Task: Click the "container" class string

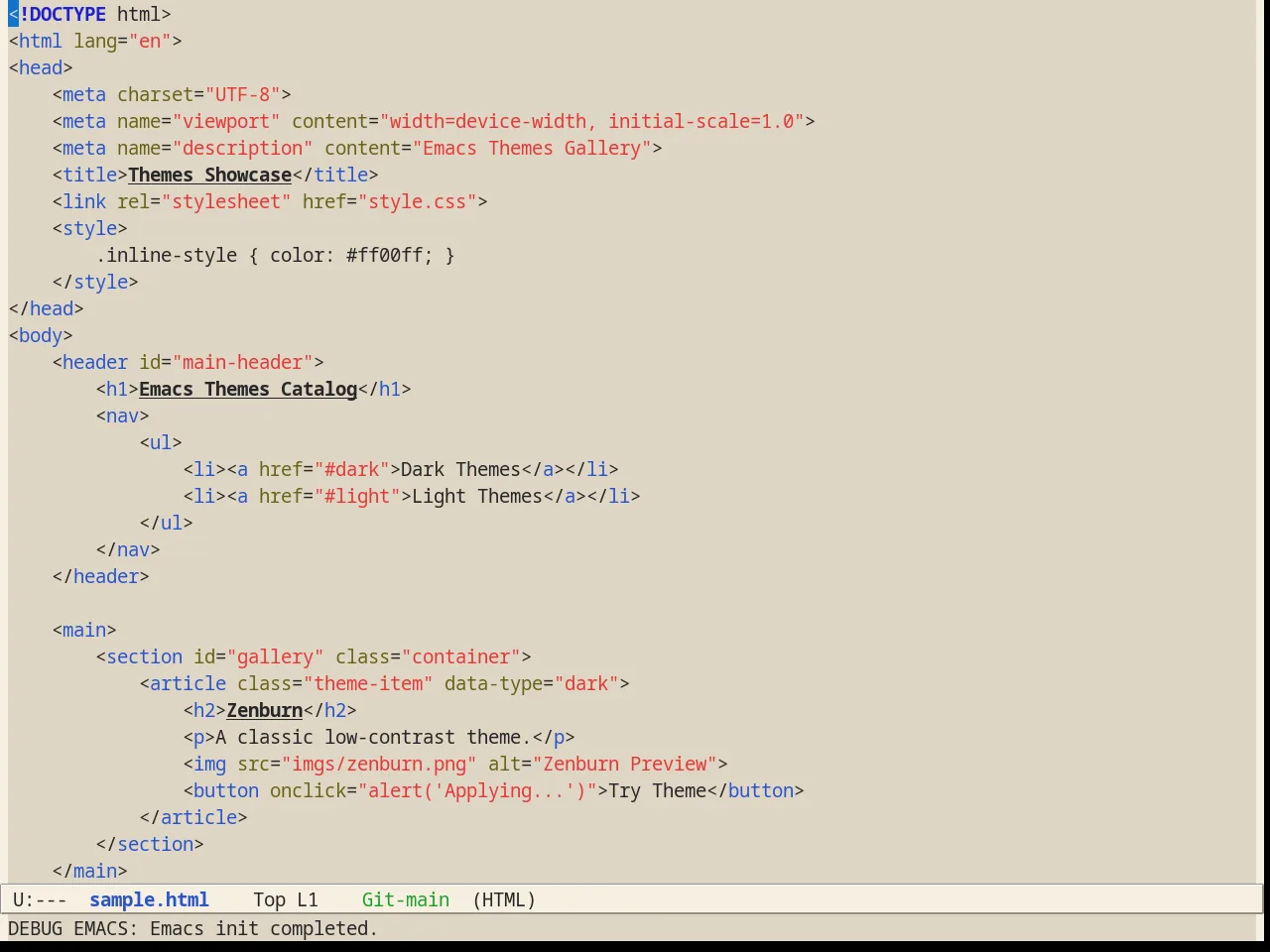Action: (460, 656)
